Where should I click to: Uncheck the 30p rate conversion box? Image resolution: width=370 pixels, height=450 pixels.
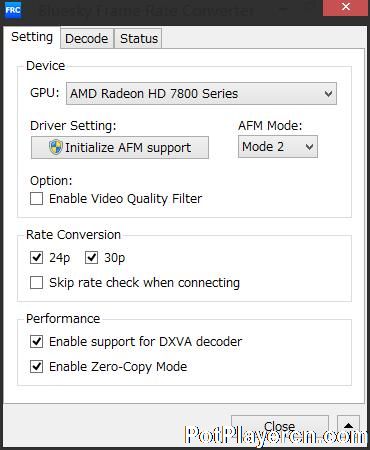[91, 257]
